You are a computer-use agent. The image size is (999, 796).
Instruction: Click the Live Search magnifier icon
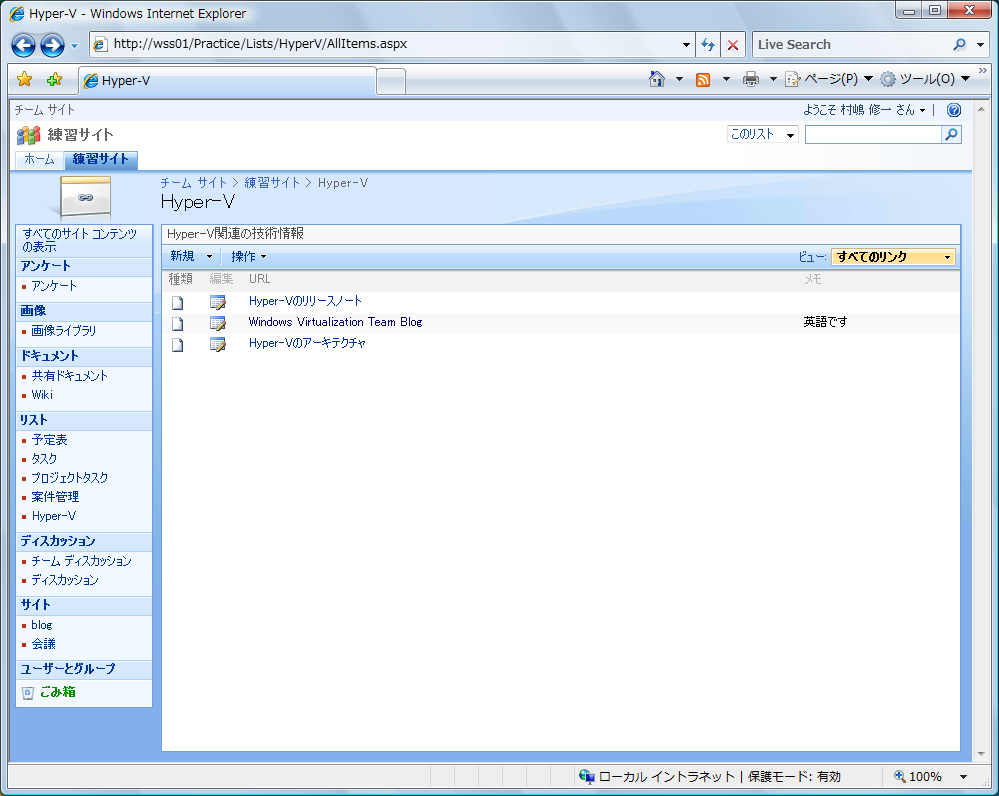point(959,45)
